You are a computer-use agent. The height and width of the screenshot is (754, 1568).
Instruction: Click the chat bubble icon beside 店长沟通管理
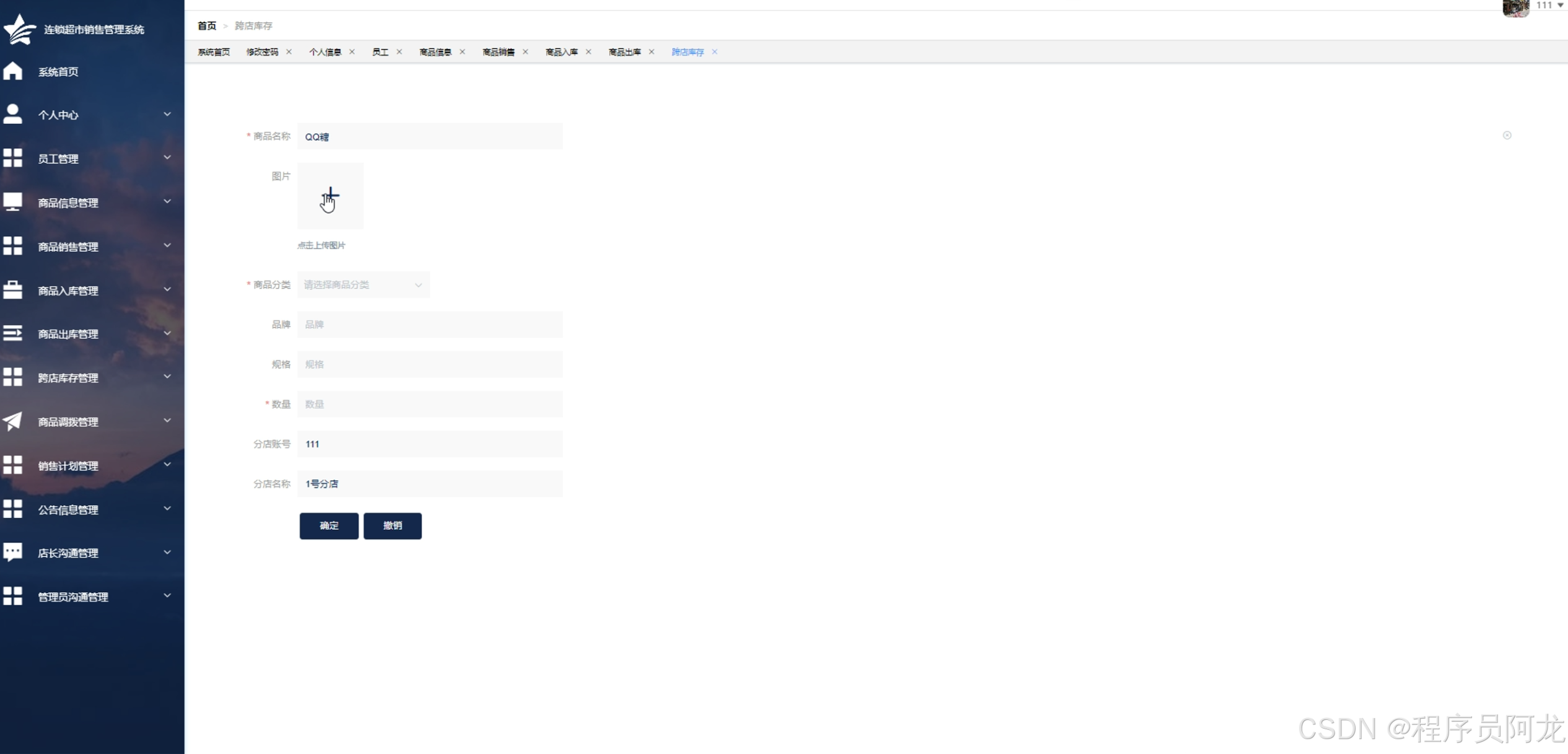click(12, 552)
